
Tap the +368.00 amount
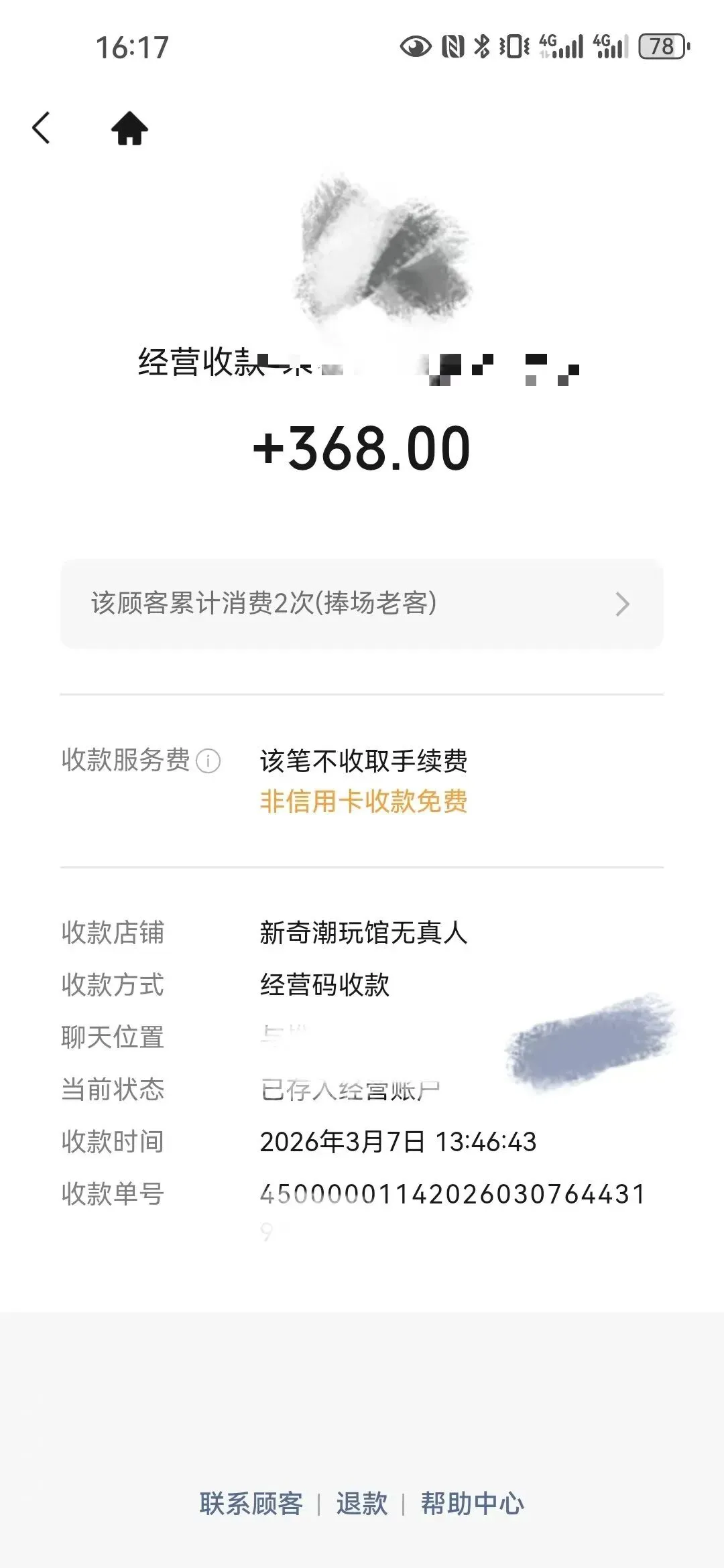coord(362,448)
